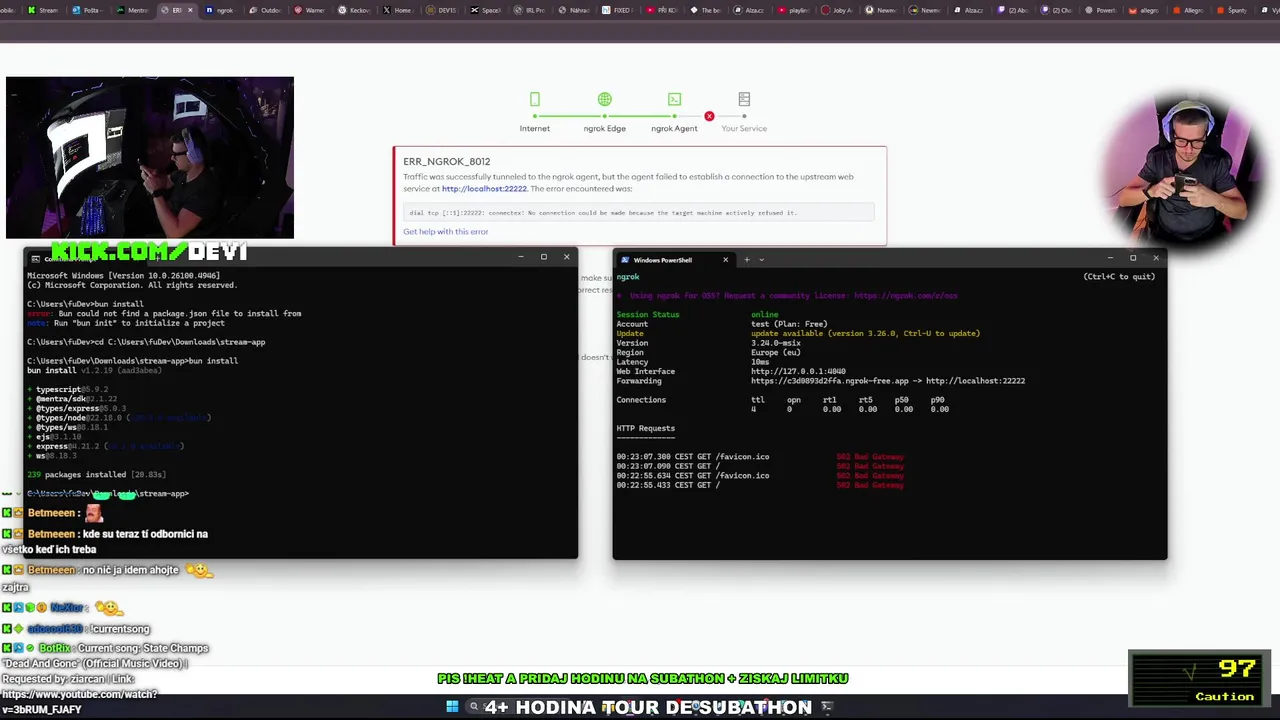Viewport: 1280px width, 720px height.
Task: Switch to the ngrok browser tab
Action: pyautogui.click(x=222, y=10)
